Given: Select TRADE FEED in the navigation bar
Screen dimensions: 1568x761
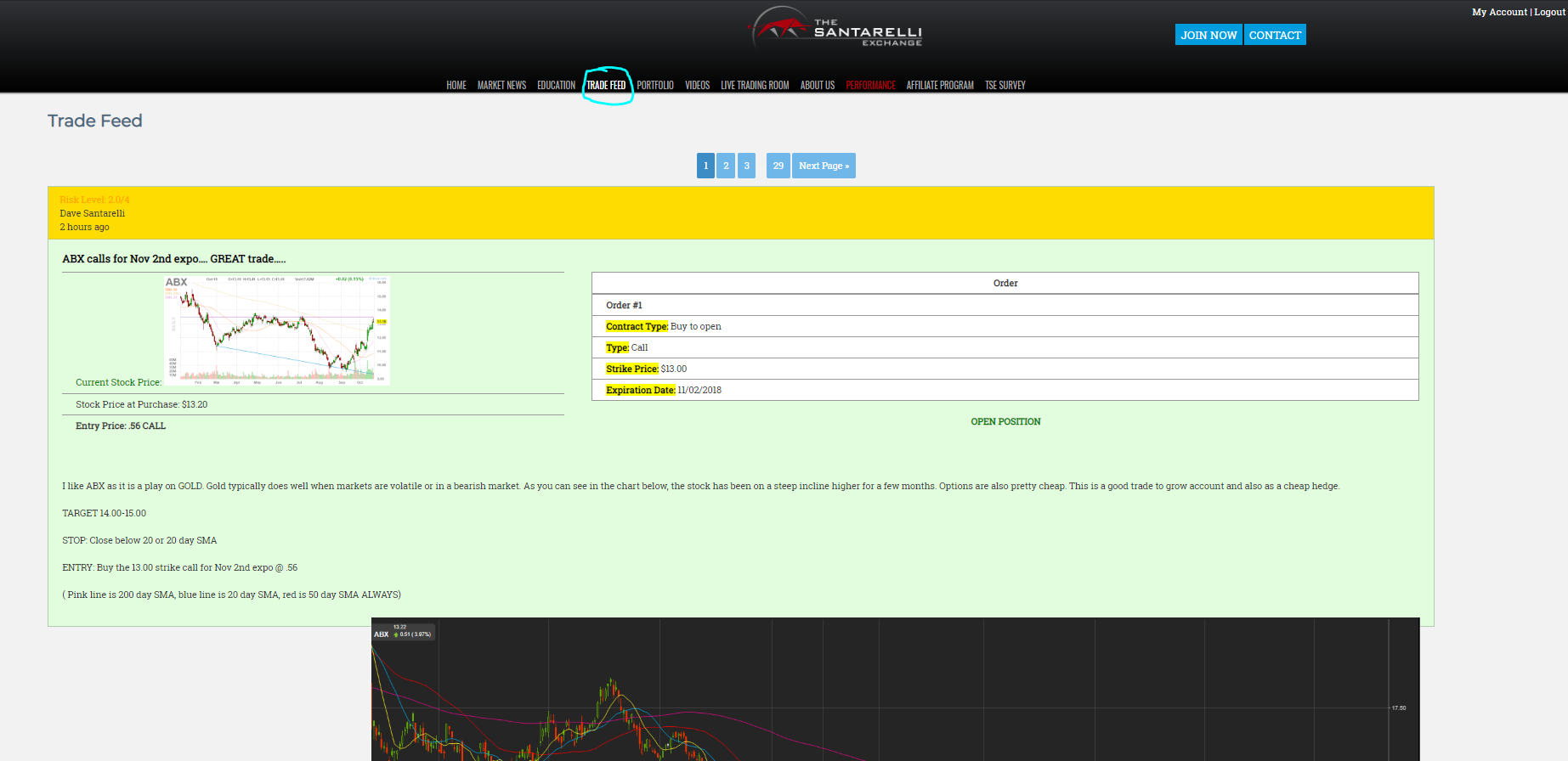Looking at the screenshot, I should [x=606, y=85].
